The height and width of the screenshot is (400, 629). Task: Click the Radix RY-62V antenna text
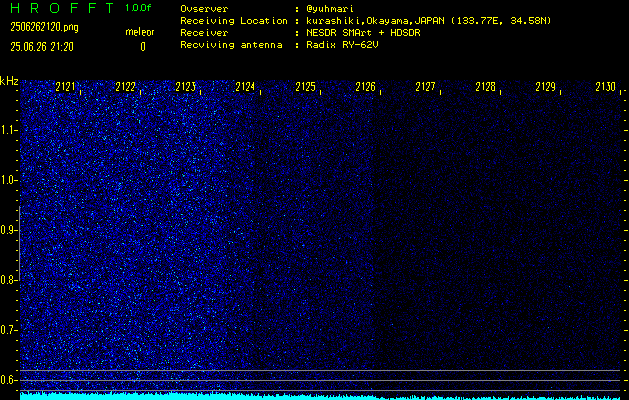(x=342, y=45)
